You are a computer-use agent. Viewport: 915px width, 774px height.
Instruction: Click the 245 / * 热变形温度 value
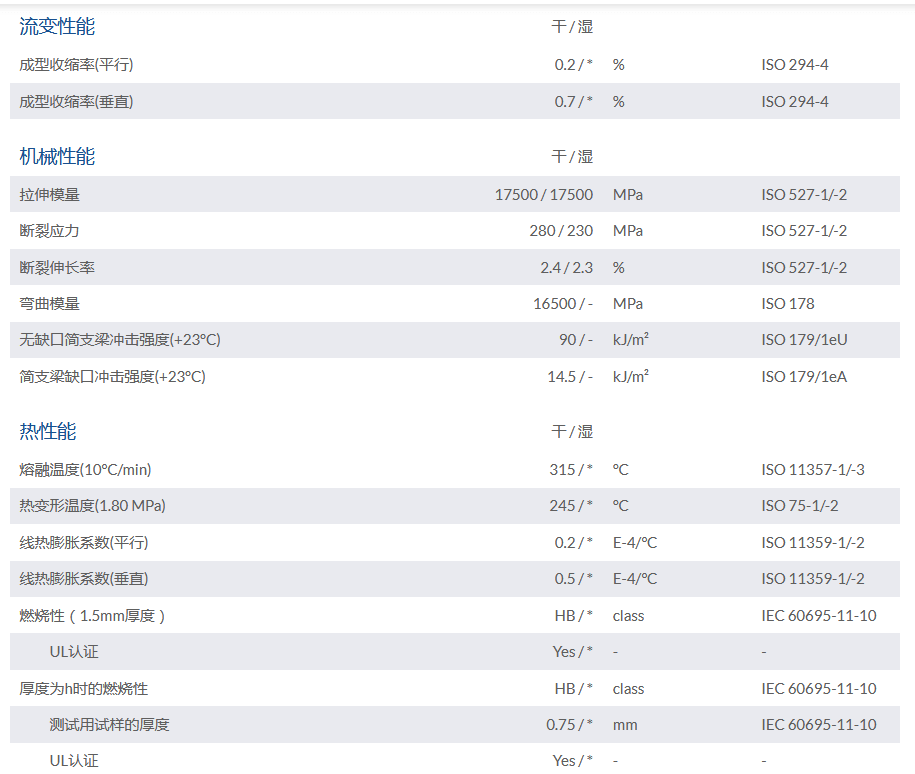coord(570,506)
